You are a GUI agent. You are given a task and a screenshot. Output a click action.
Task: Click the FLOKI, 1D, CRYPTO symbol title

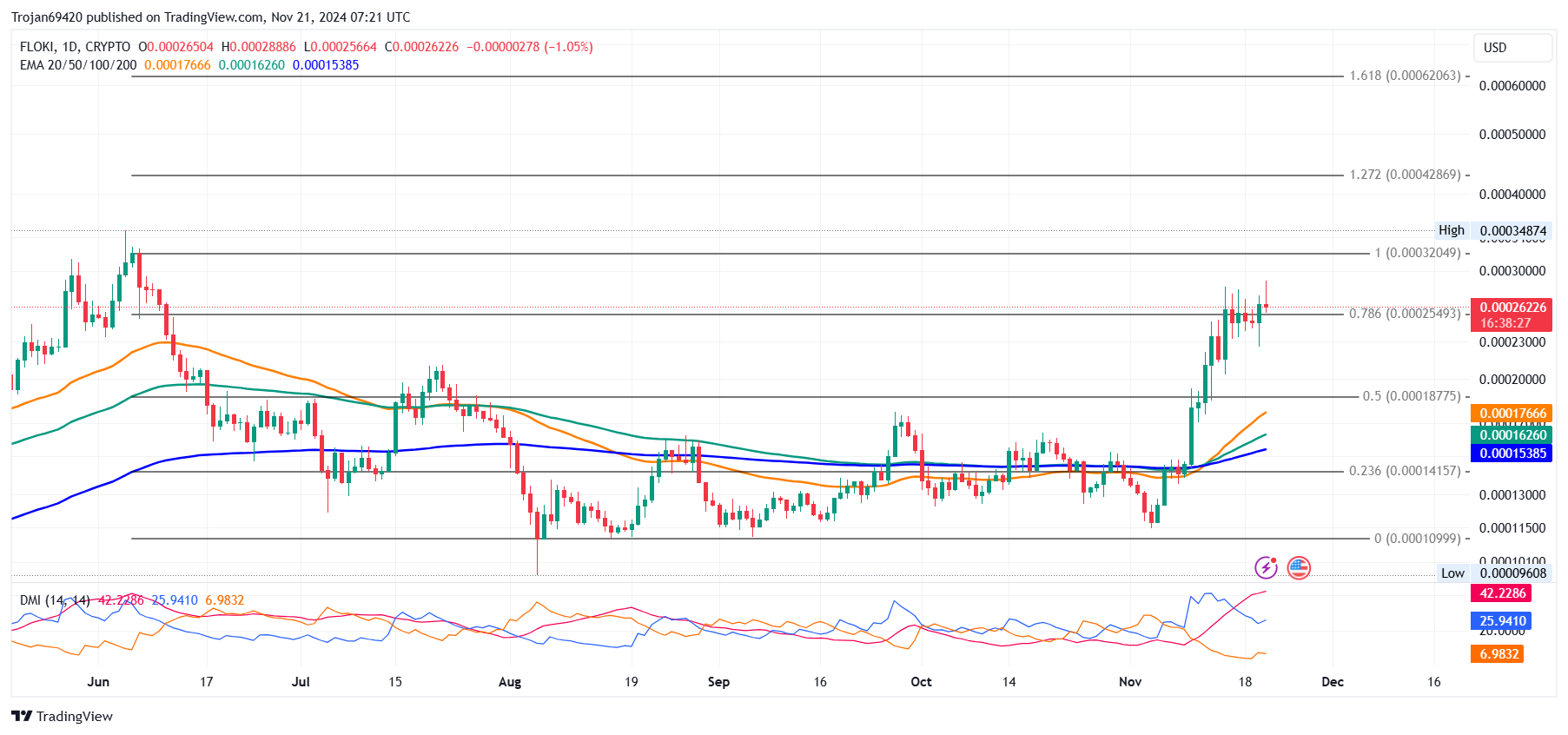coord(75,47)
